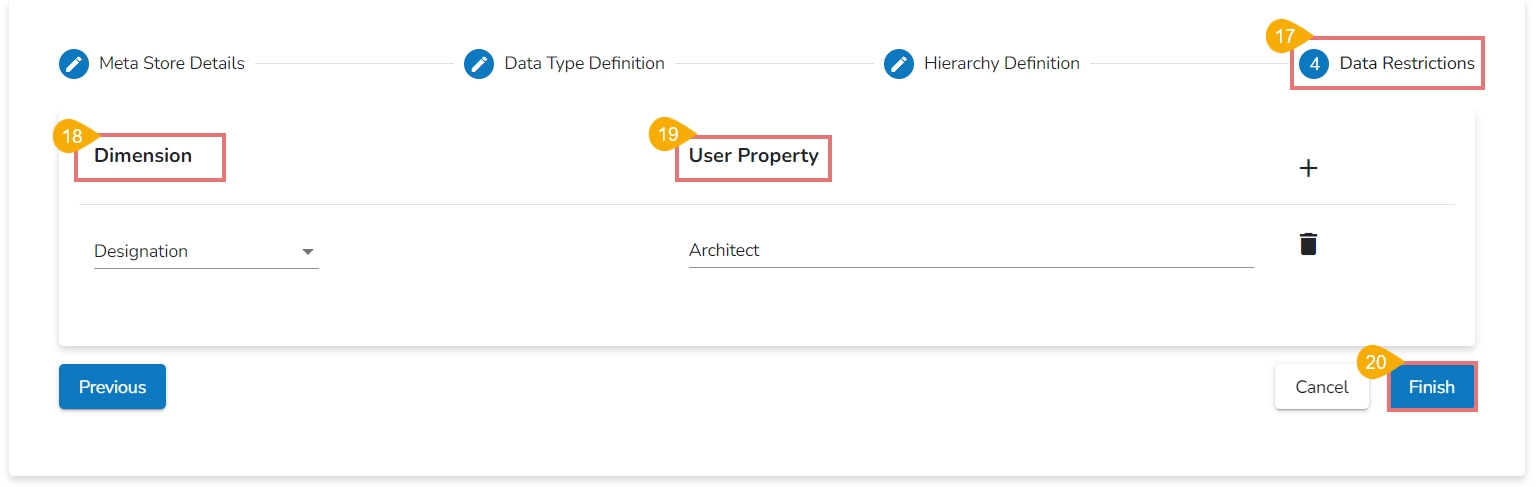Image resolution: width=1539 pixels, height=487 pixels.
Task: Cancel the data store wizard
Action: (x=1321, y=387)
